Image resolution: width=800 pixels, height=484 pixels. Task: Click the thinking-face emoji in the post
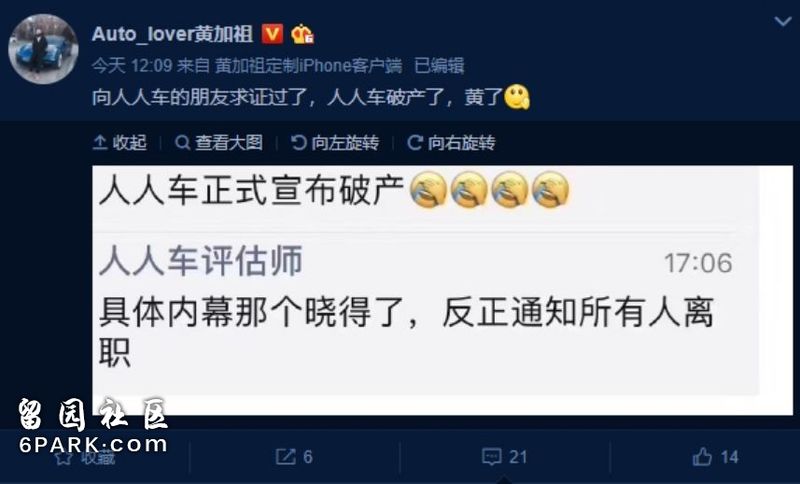[517, 97]
